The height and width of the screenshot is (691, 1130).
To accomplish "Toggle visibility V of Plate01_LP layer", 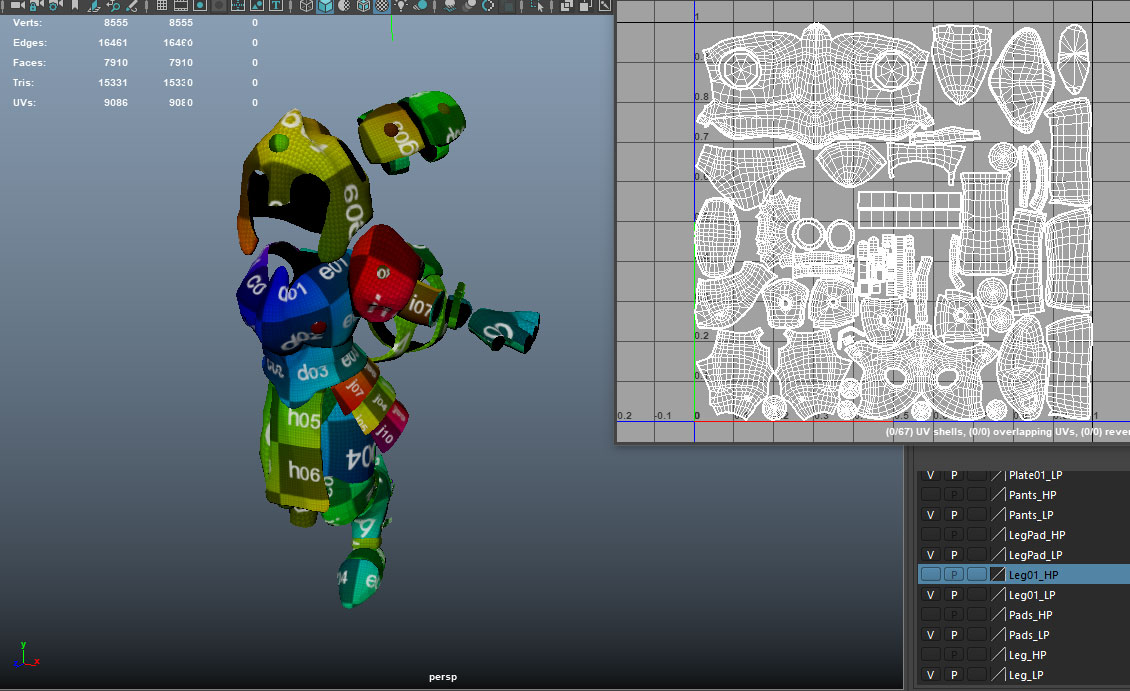I will tap(930, 475).
